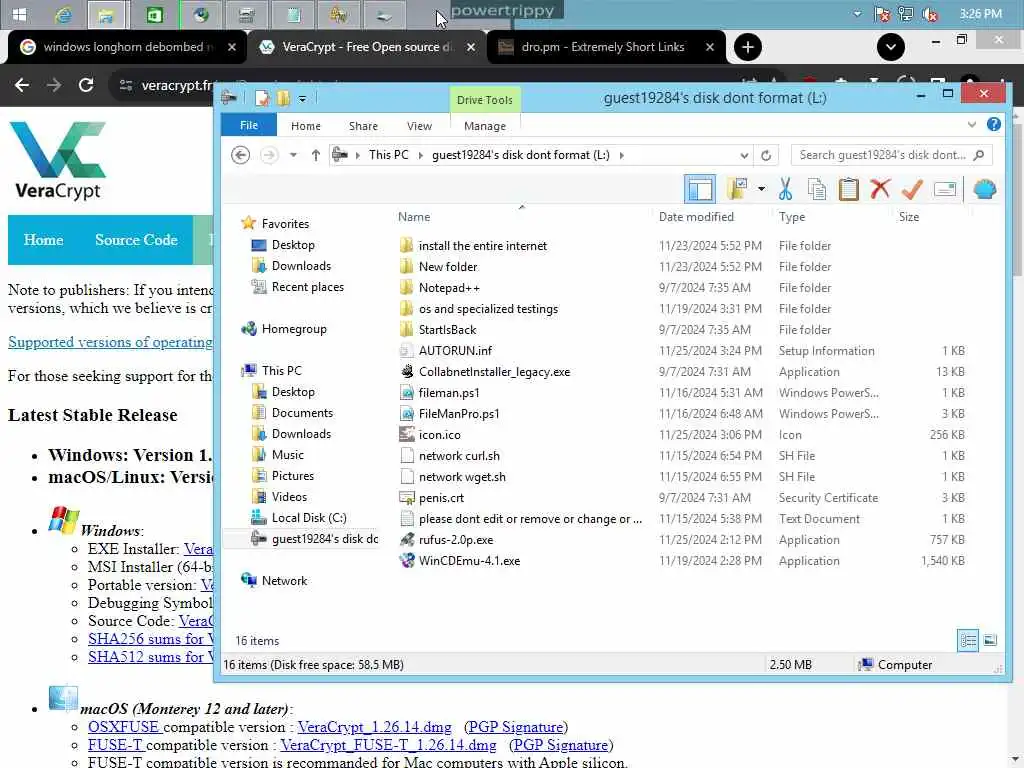Sort files by Name column header
Viewport: 1024px width, 768px height.
414,217
